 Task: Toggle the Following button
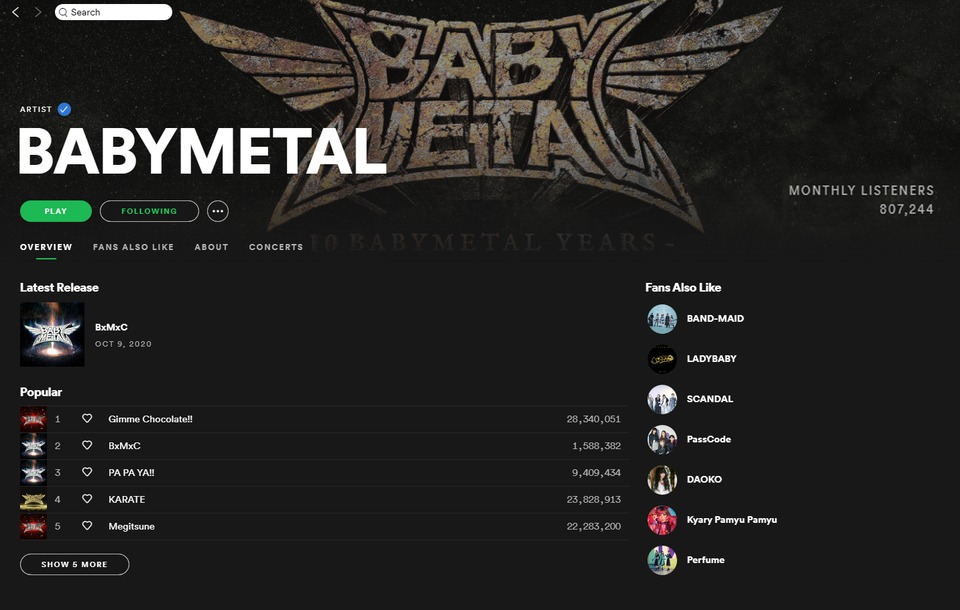(149, 211)
